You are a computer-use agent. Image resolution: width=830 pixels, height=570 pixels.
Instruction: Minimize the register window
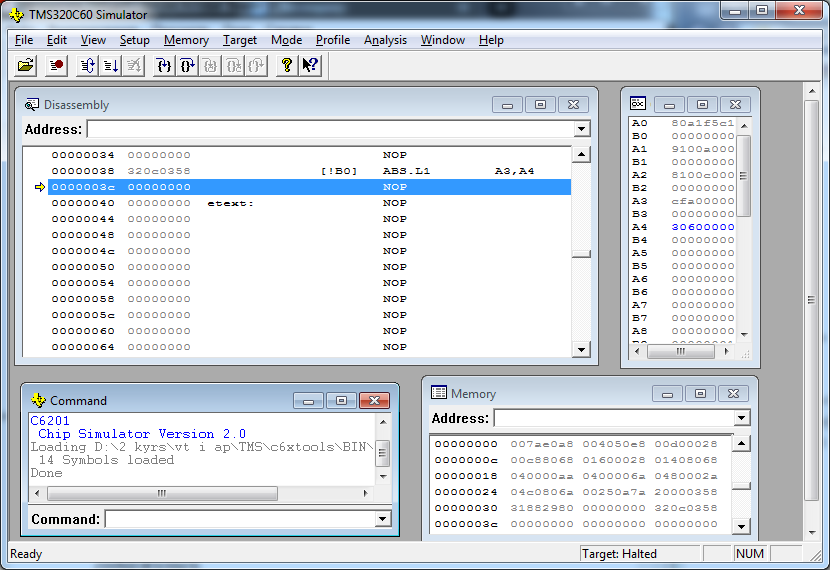coord(669,104)
